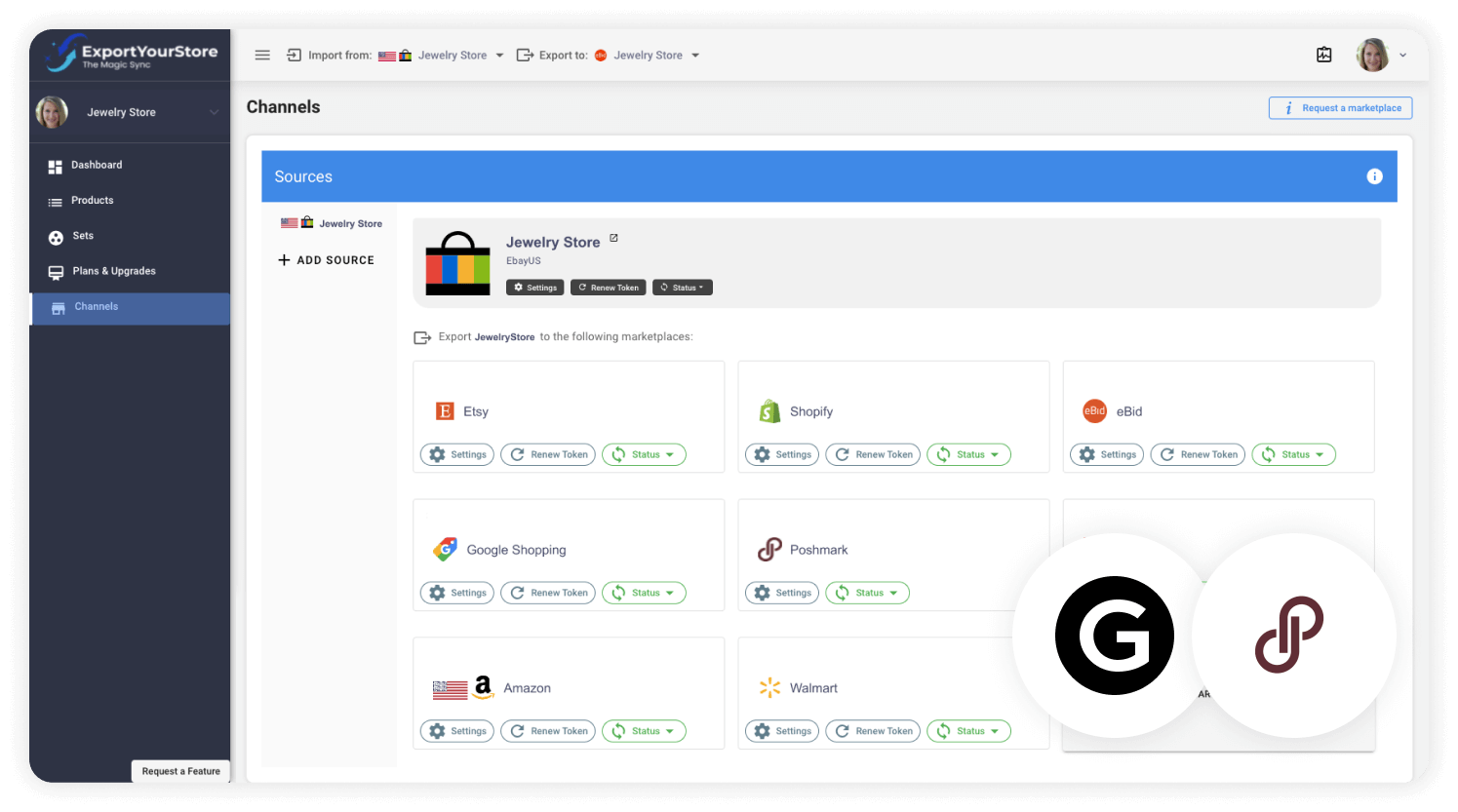
Task: Click the dark Settings button under Jewelry Store
Action: point(535,288)
